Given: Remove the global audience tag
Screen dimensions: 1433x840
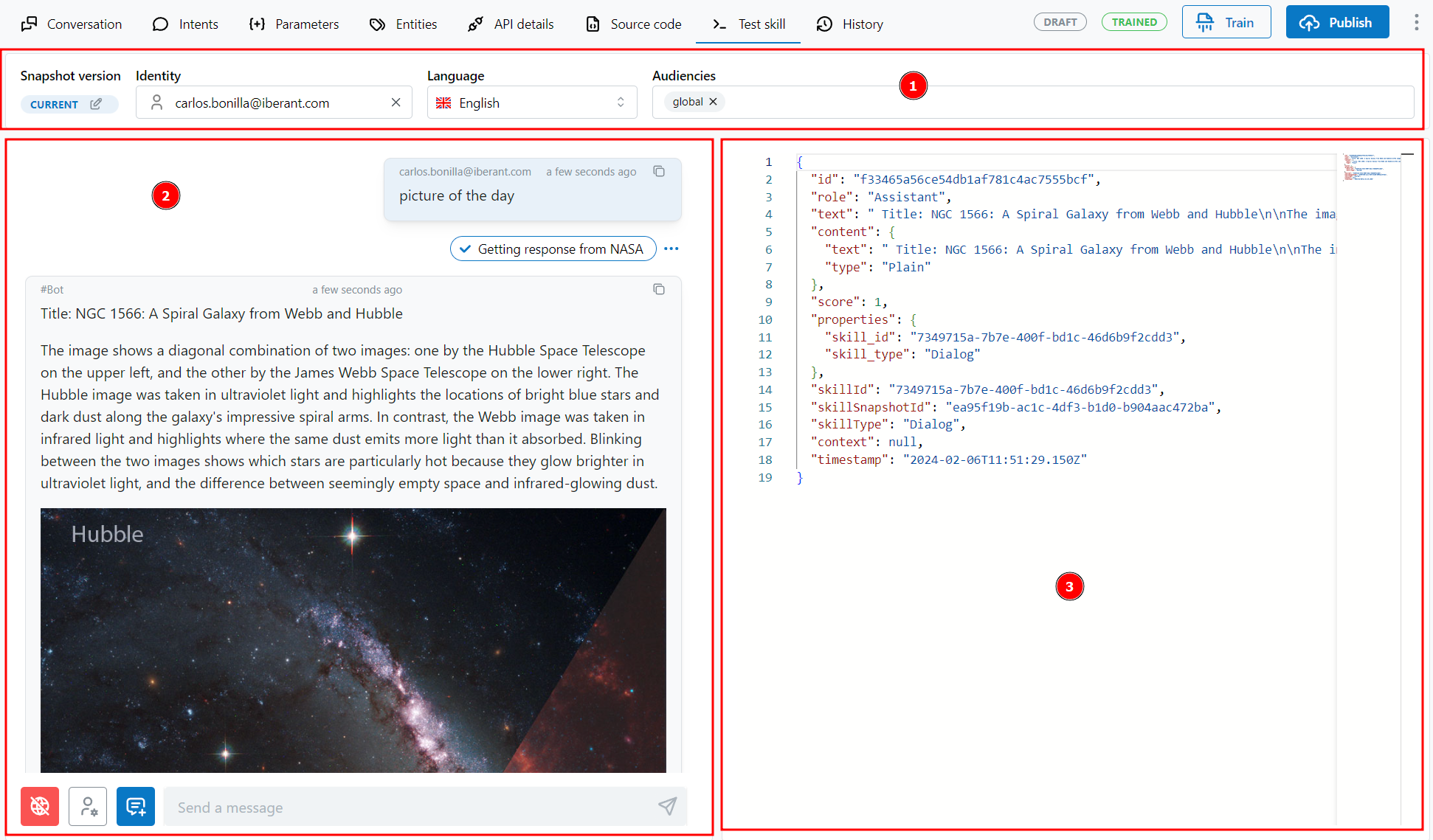Looking at the screenshot, I should click(x=714, y=102).
